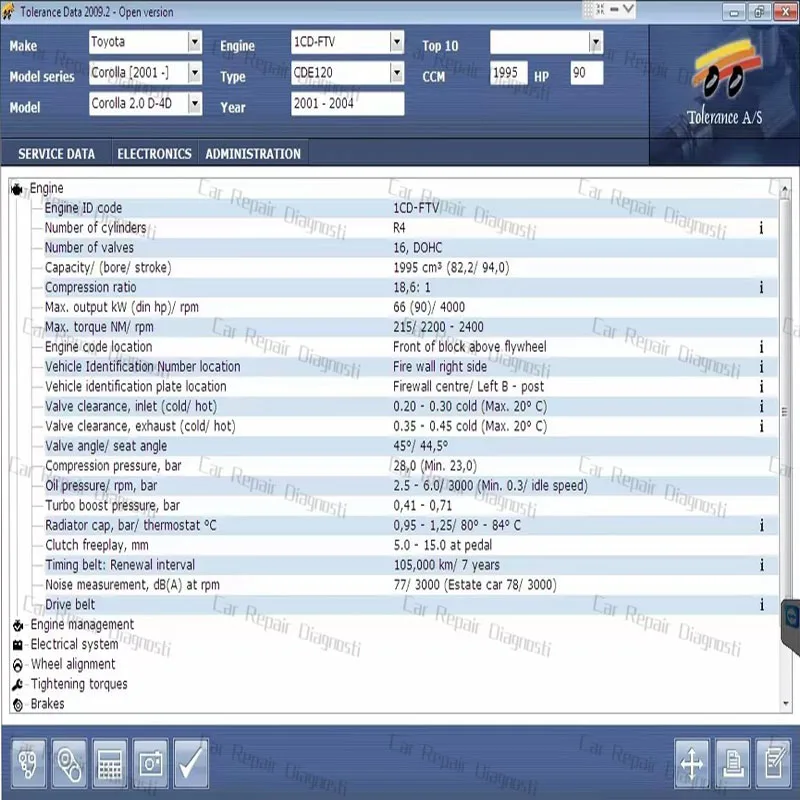Show info for Valve clearance exhaust row
Image resolution: width=800 pixels, height=800 pixels.
pos(761,427)
